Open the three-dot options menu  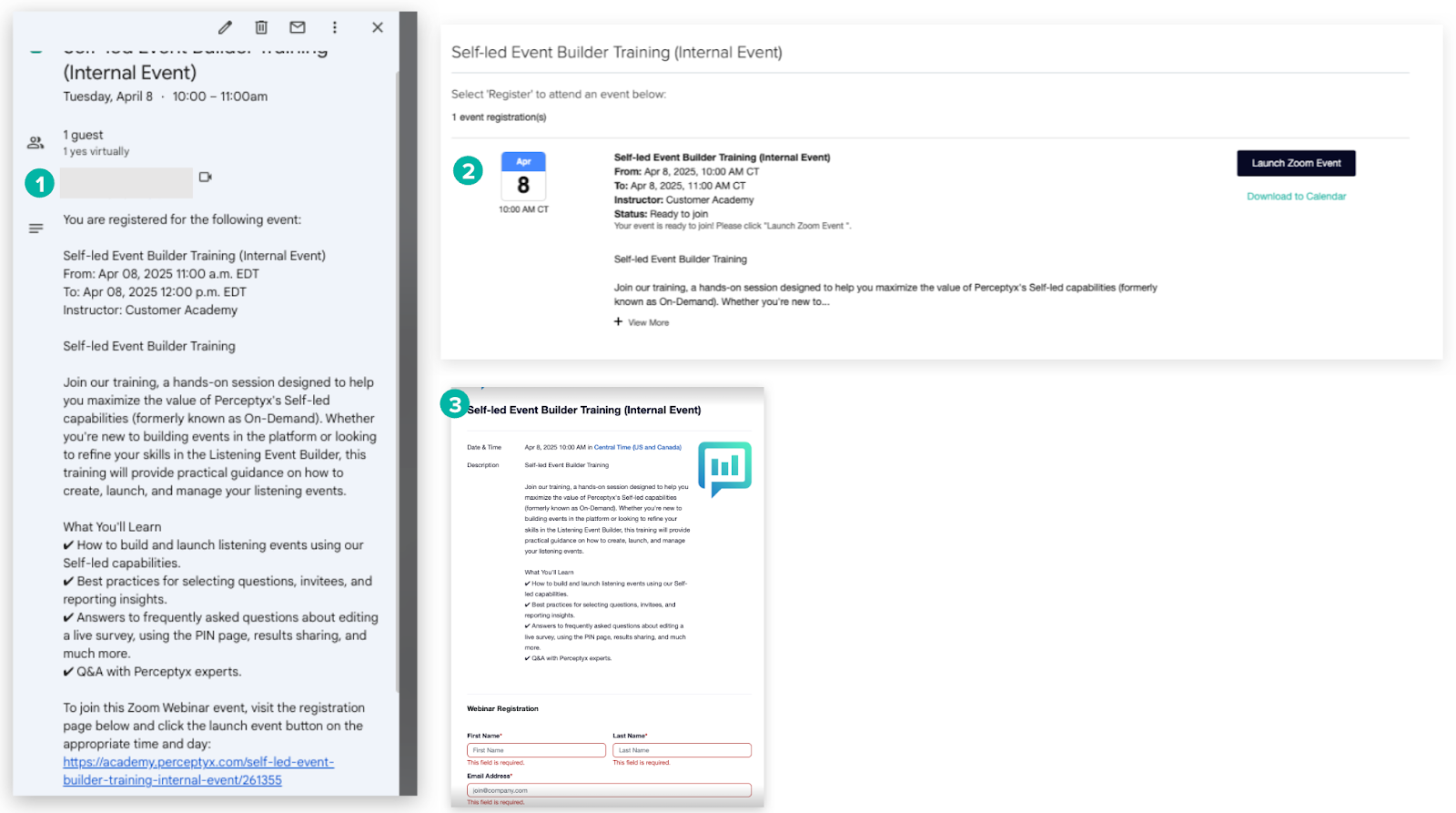(x=334, y=27)
